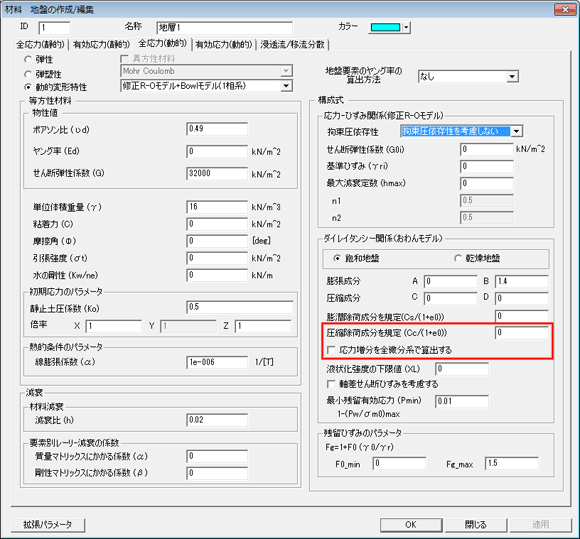Click the 名称 field containing 地層1
The height and width of the screenshot is (539, 580).
224,28
